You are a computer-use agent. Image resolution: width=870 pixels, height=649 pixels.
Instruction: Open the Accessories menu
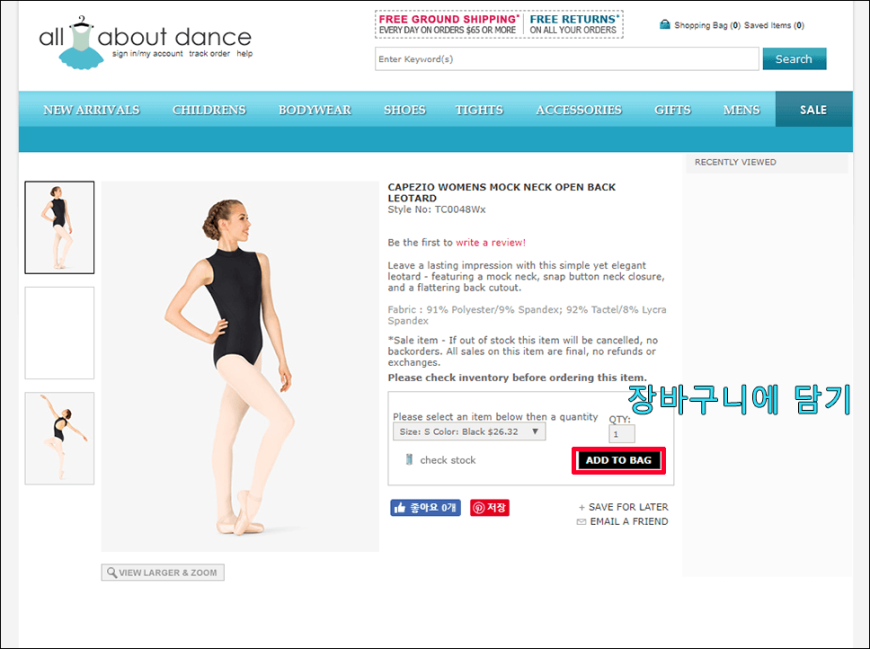(x=579, y=110)
